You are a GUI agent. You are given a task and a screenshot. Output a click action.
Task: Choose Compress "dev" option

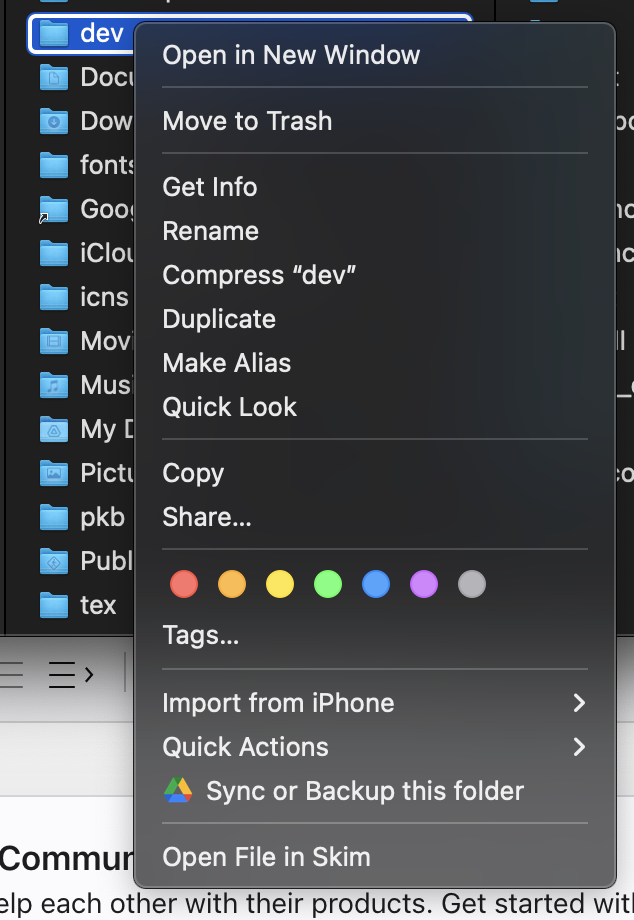click(x=259, y=275)
